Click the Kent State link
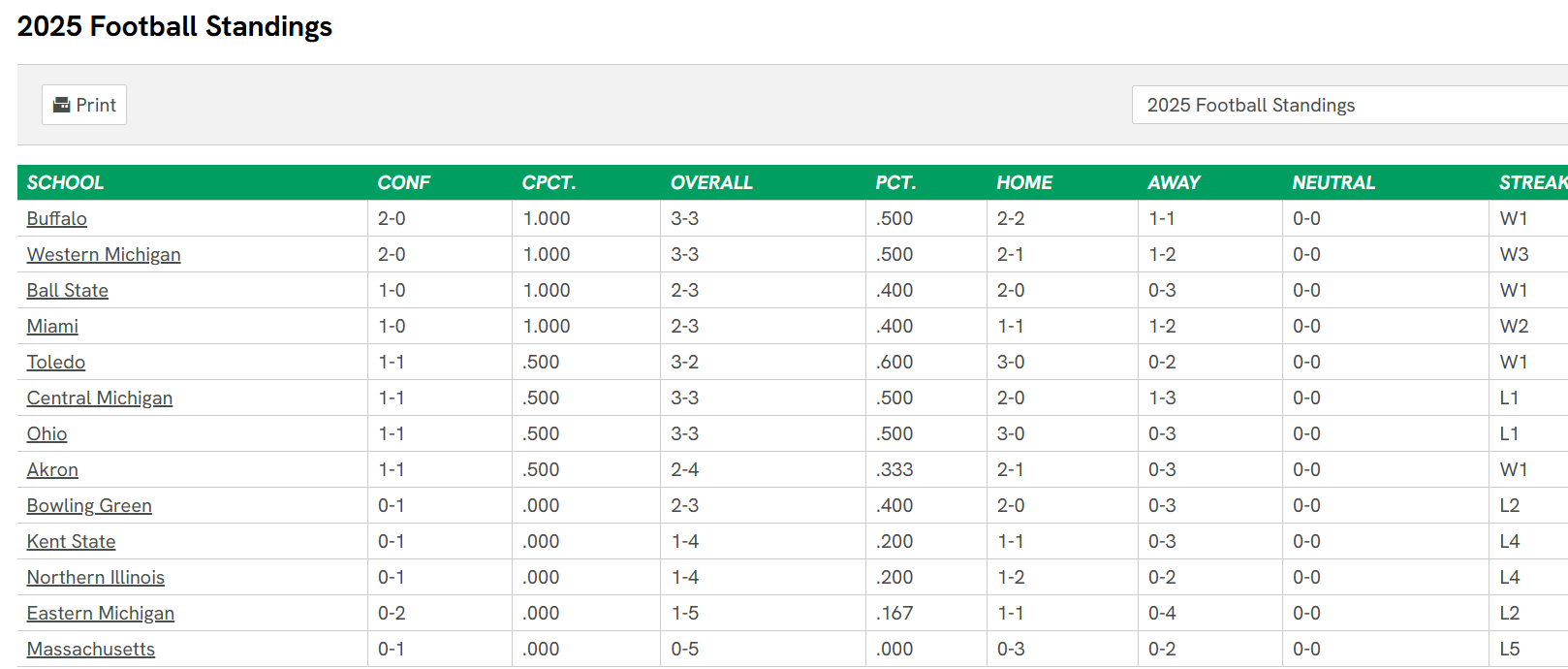The image size is (1568, 669). [x=71, y=541]
